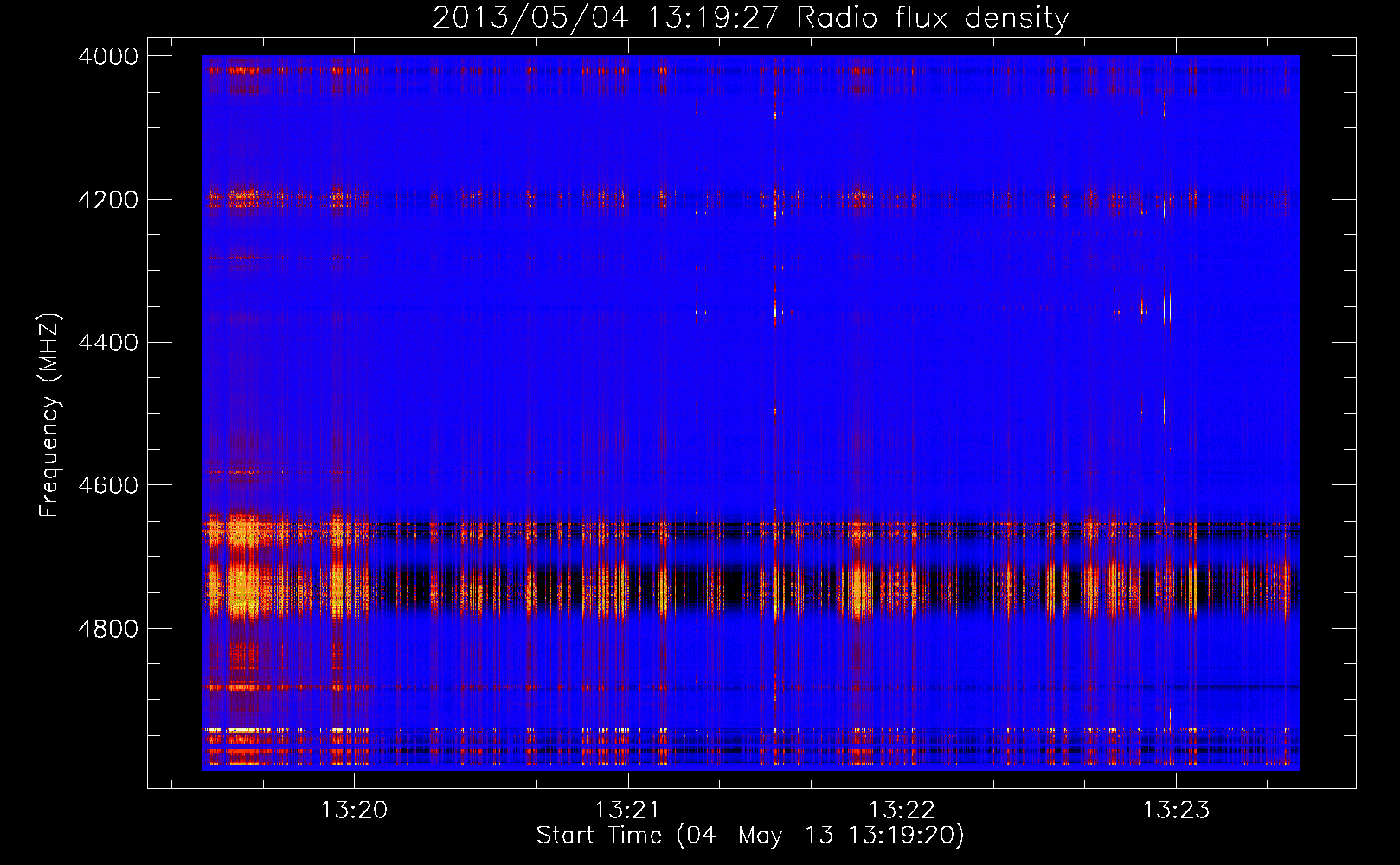Click the plot title '2013/05/04 13:19:27 Radio flux density'
This screenshot has width=1400, height=865.
(x=750, y=18)
